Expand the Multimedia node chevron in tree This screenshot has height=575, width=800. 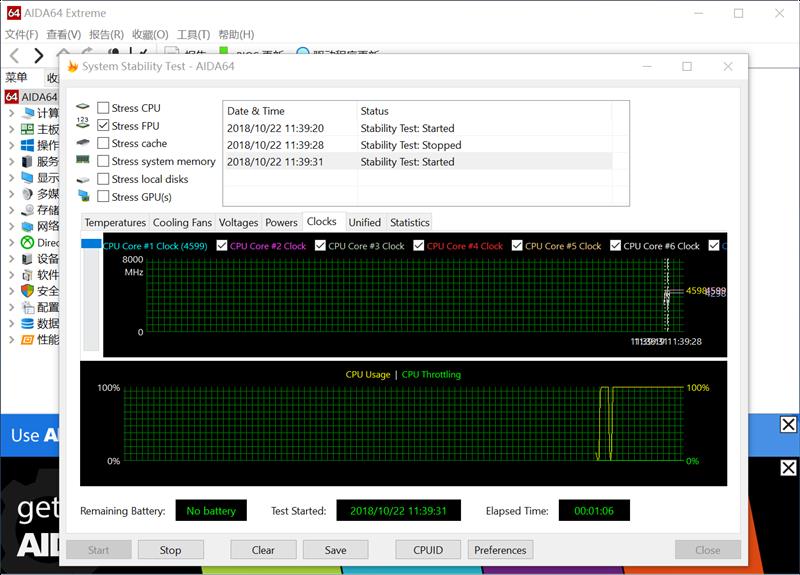coord(11,194)
